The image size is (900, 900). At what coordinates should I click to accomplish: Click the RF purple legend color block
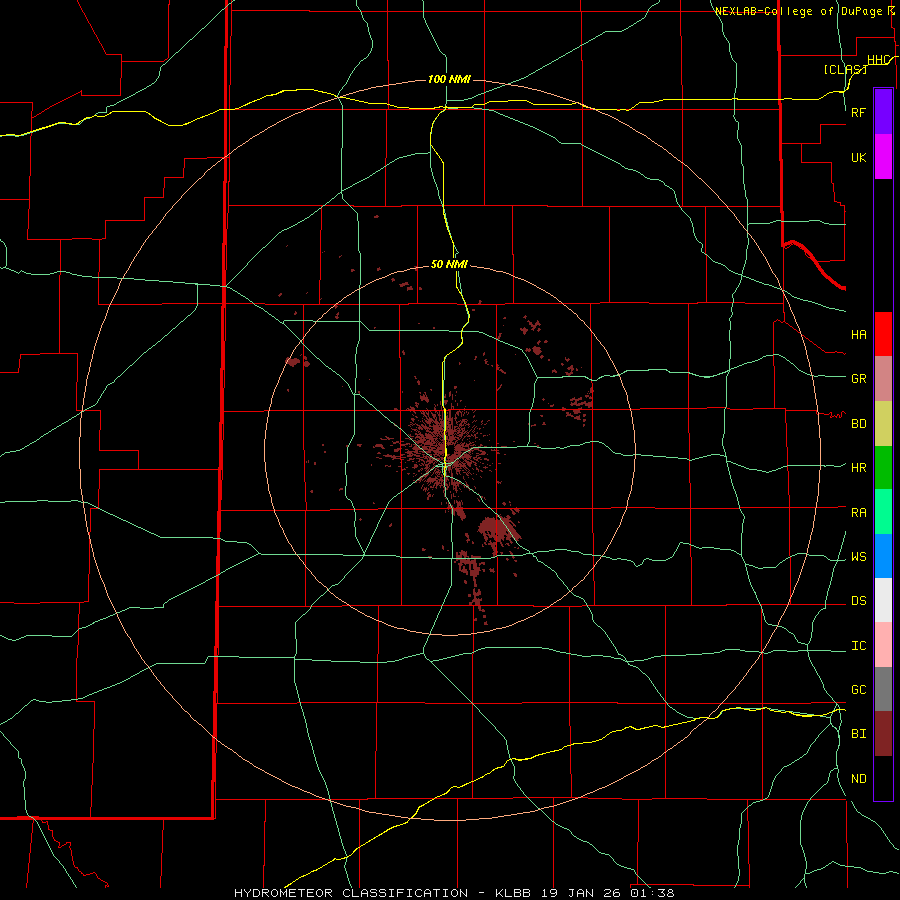tap(883, 112)
